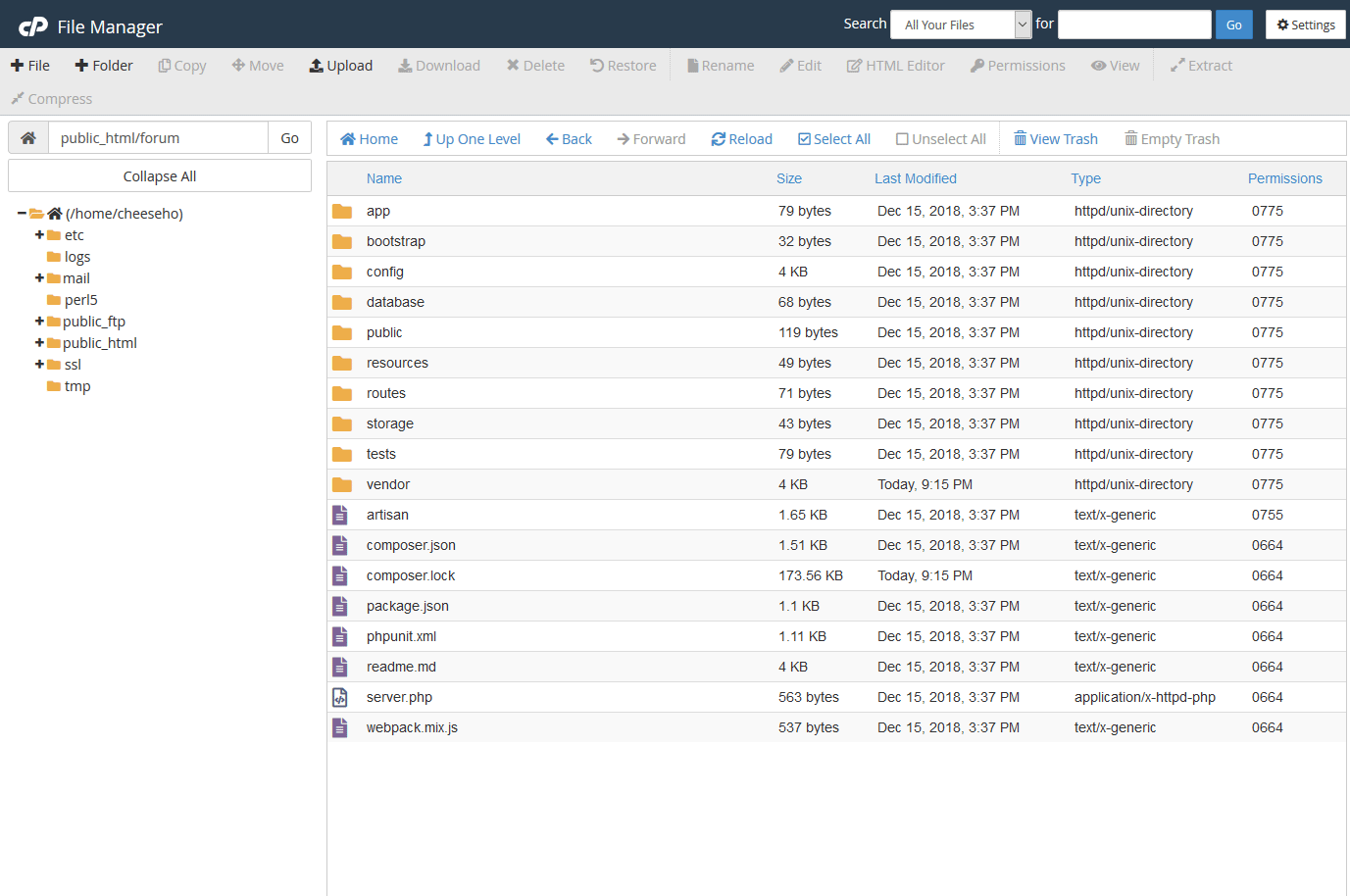This screenshot has width=1350, height=896.
Task: Click the server.php file icon
Action: [x=340, y=697]
